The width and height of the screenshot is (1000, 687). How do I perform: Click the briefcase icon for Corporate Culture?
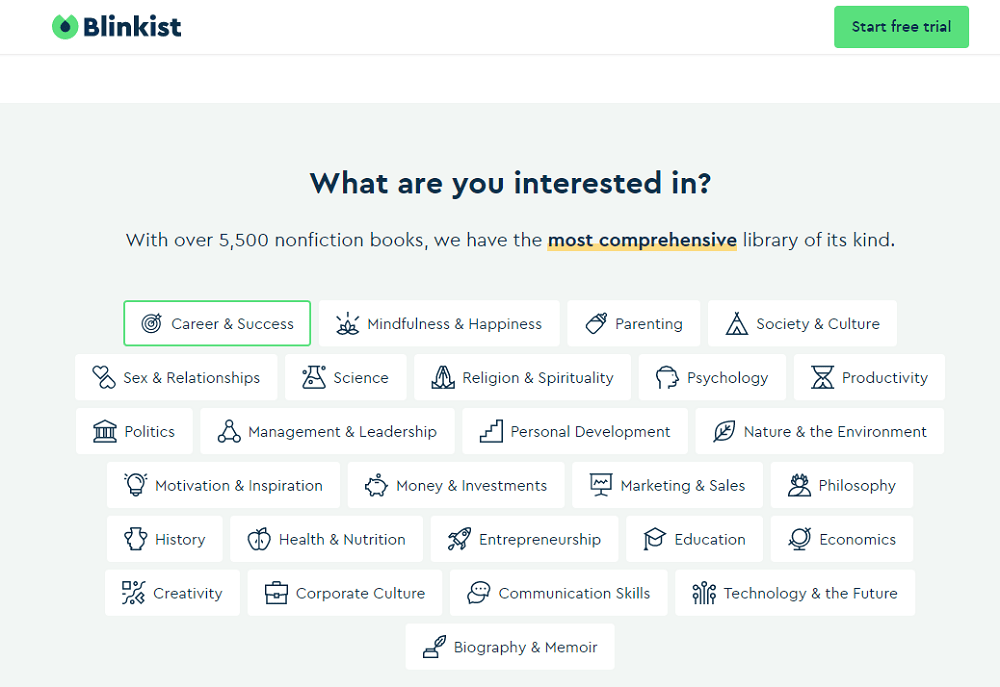pyautogui.click(x=276, y=594)
